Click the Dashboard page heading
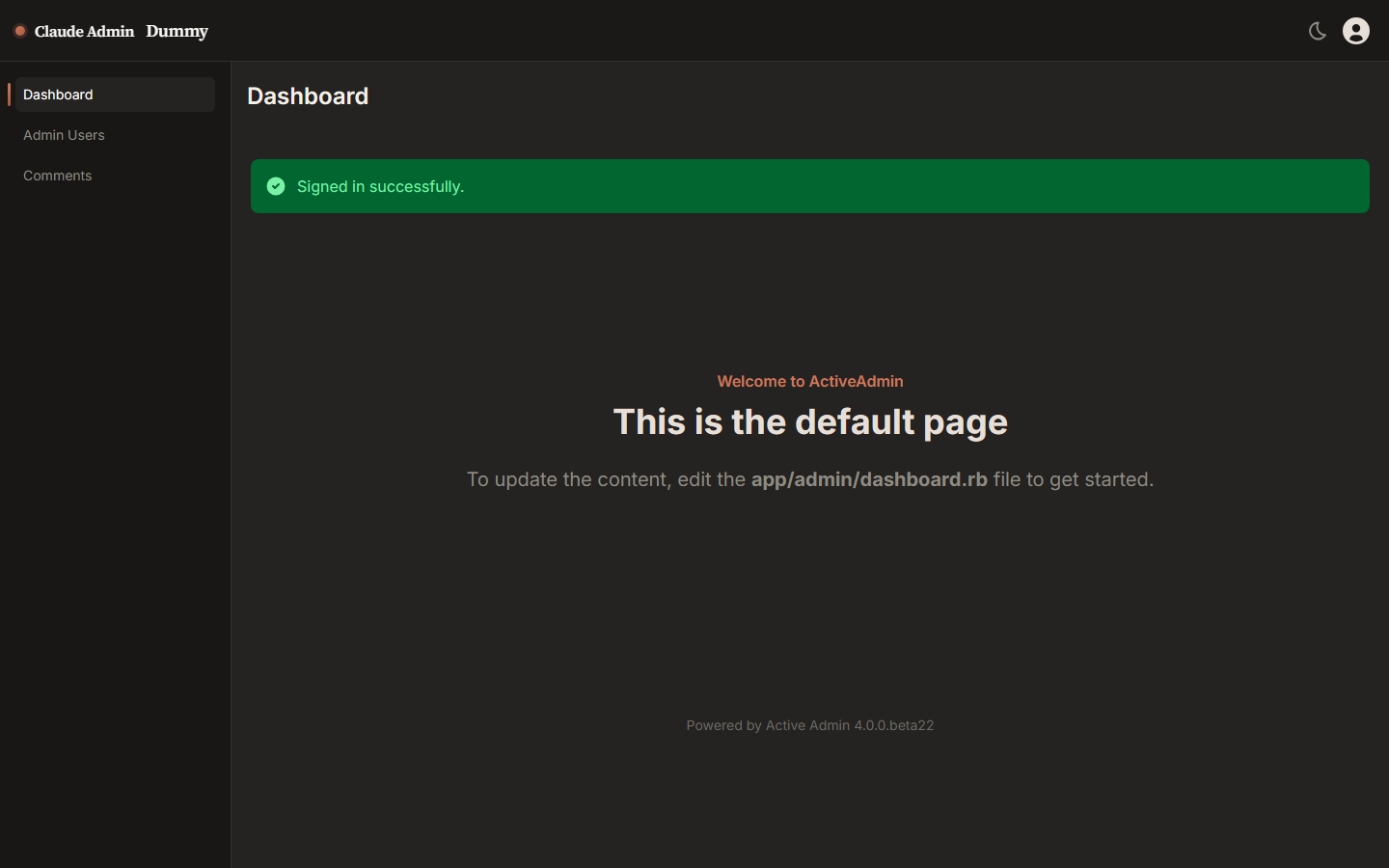Screen dimensions: 1389x868 pos(308,95)
